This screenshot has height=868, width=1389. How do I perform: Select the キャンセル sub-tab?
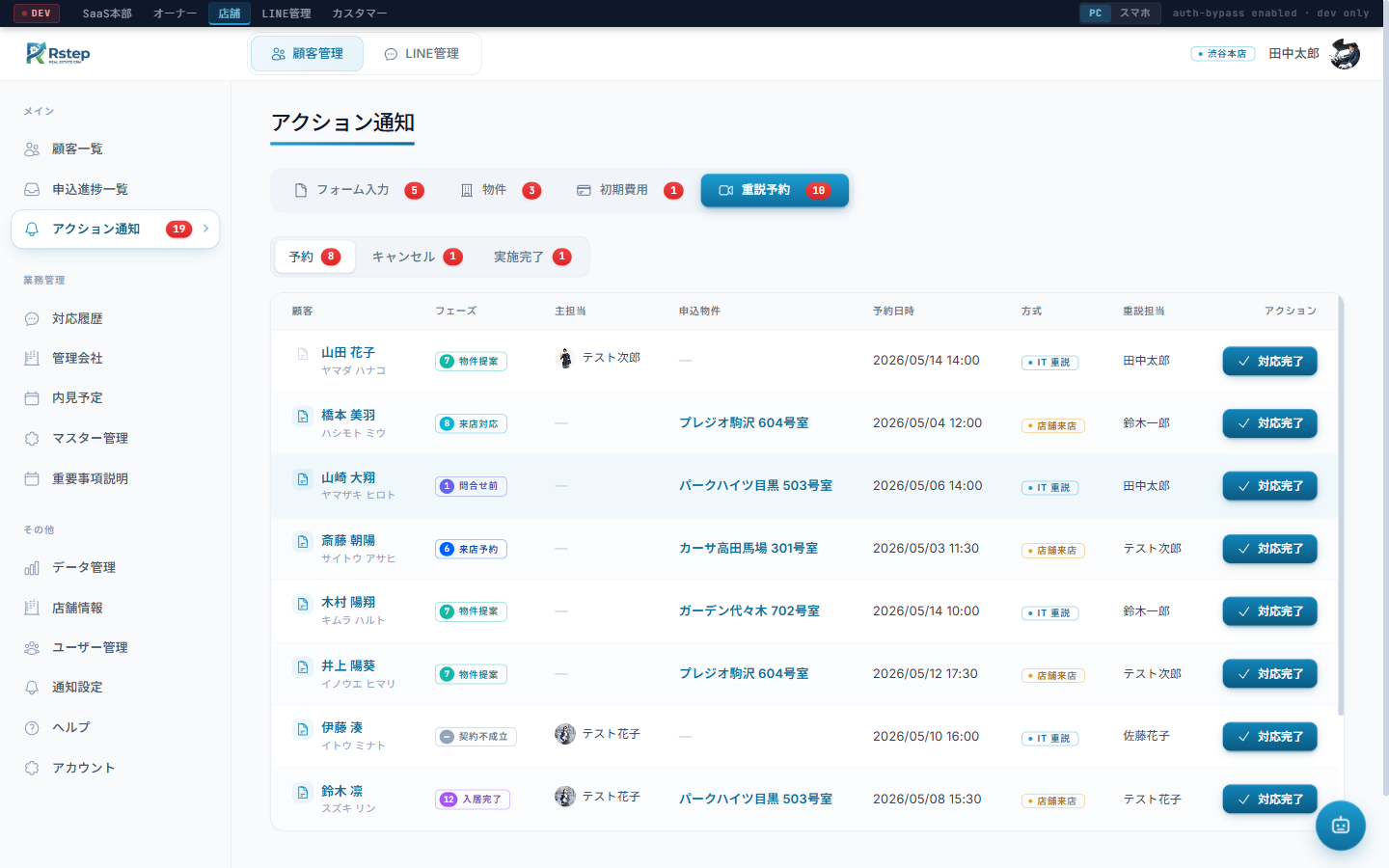[417, 257]
